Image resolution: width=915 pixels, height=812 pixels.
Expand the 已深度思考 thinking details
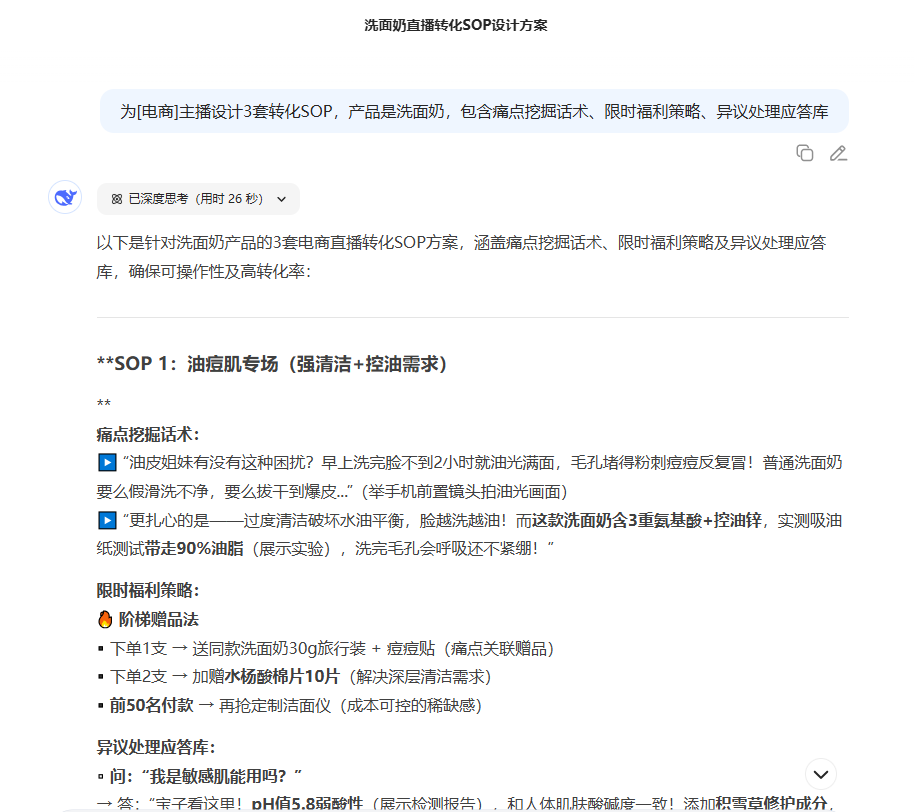coord(197,199)
